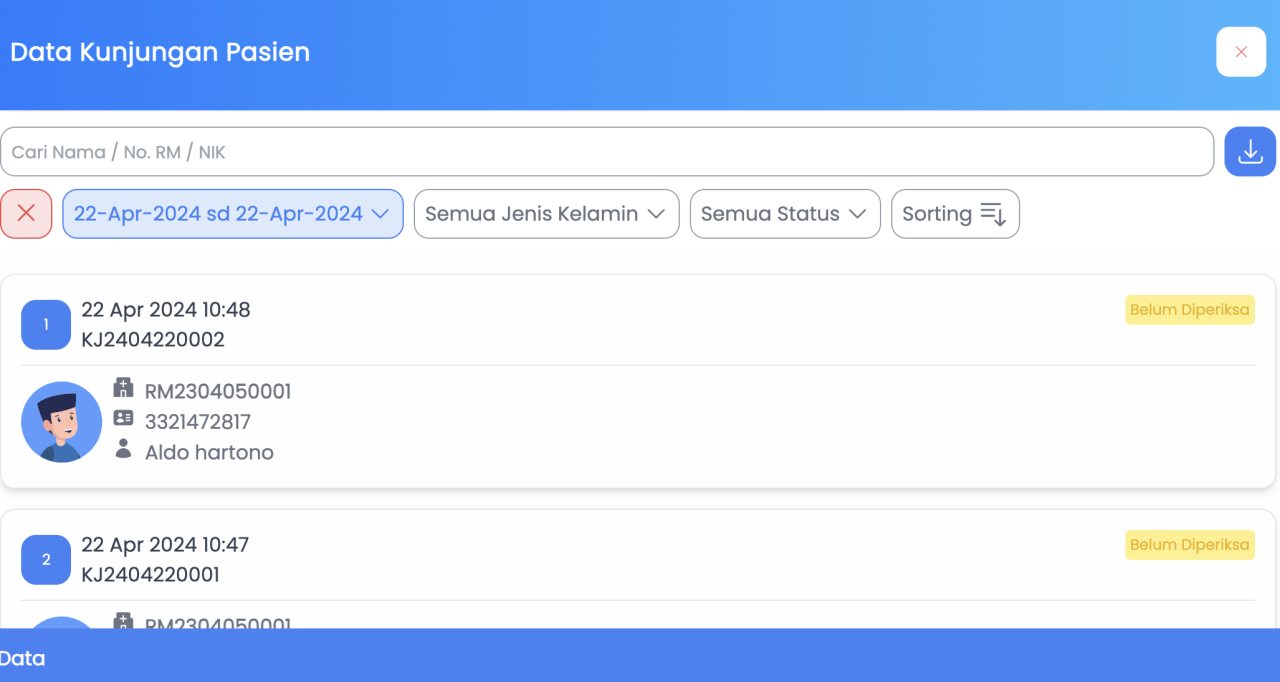Click the hospital icon beside RM2304050001
Viewport: 1280px width, 682px height.
(x=123, y=388)
